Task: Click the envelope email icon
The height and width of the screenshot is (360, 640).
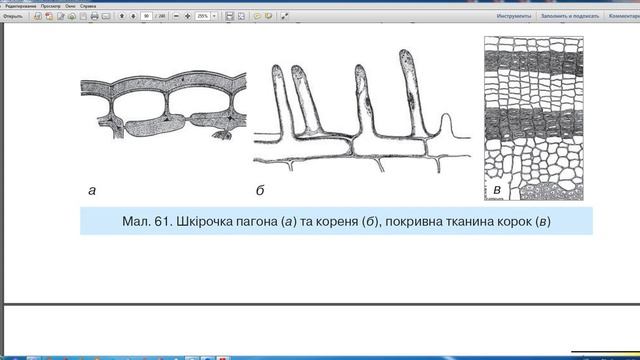Action: [106, 16]
